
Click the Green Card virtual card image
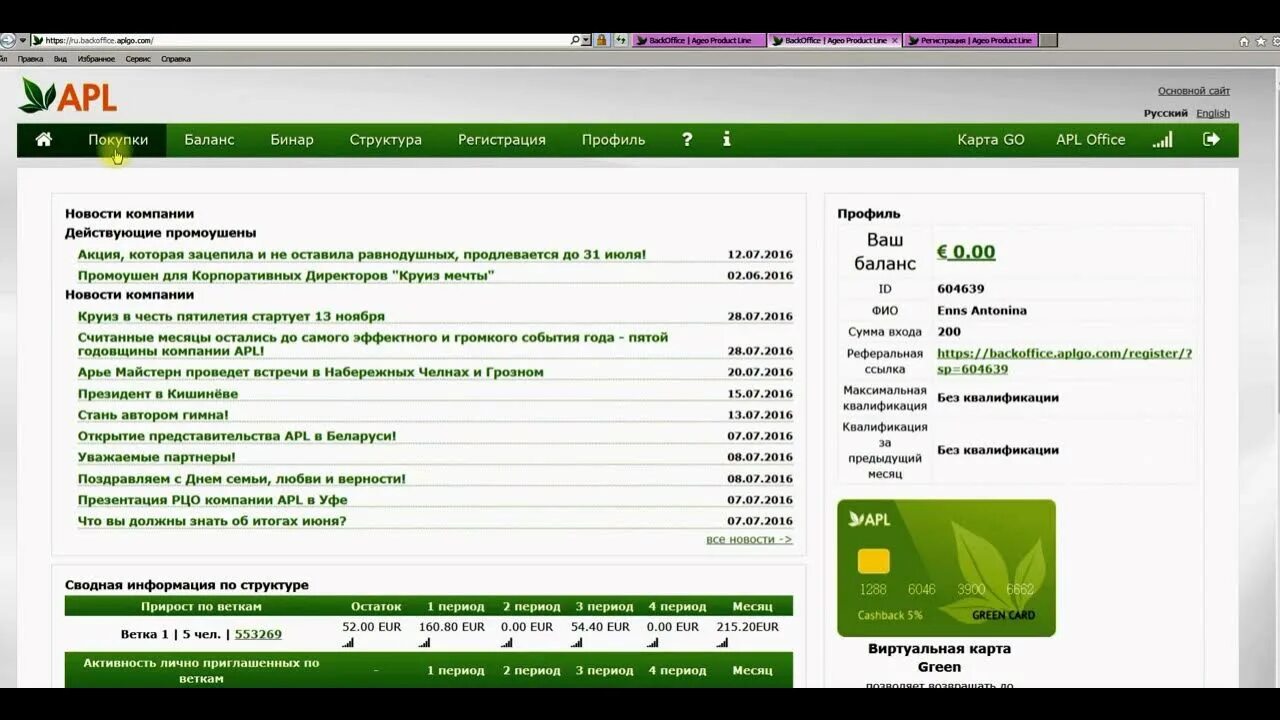[946, 568]
